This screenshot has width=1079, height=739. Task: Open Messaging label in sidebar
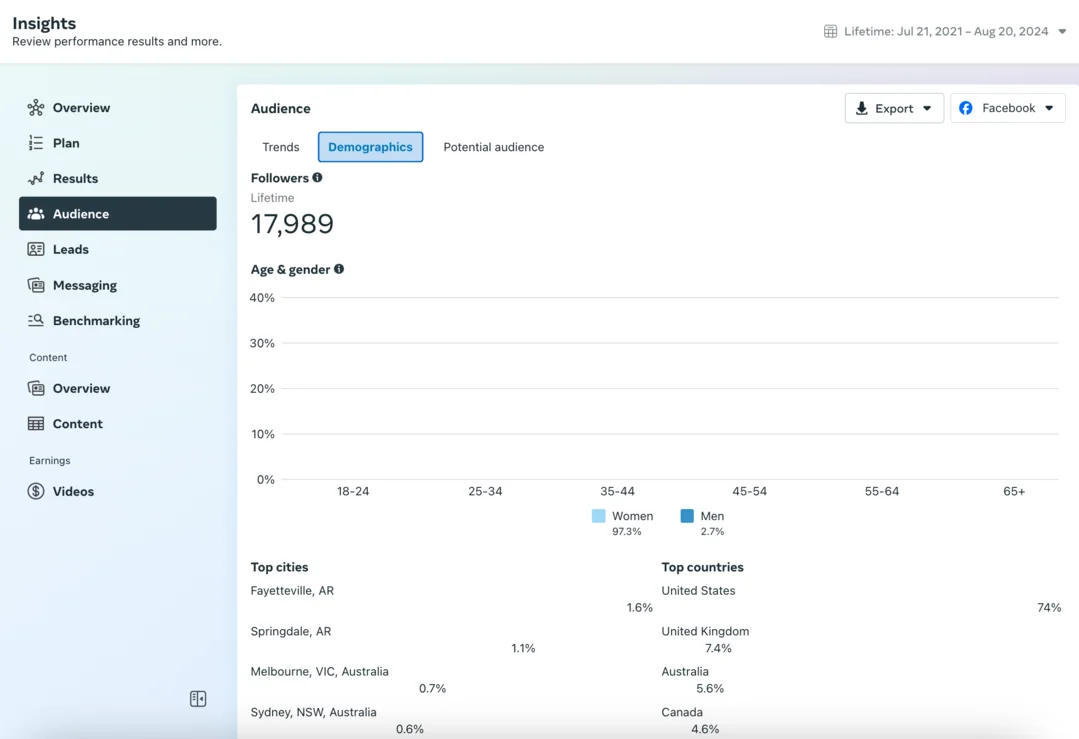(85, 285)
